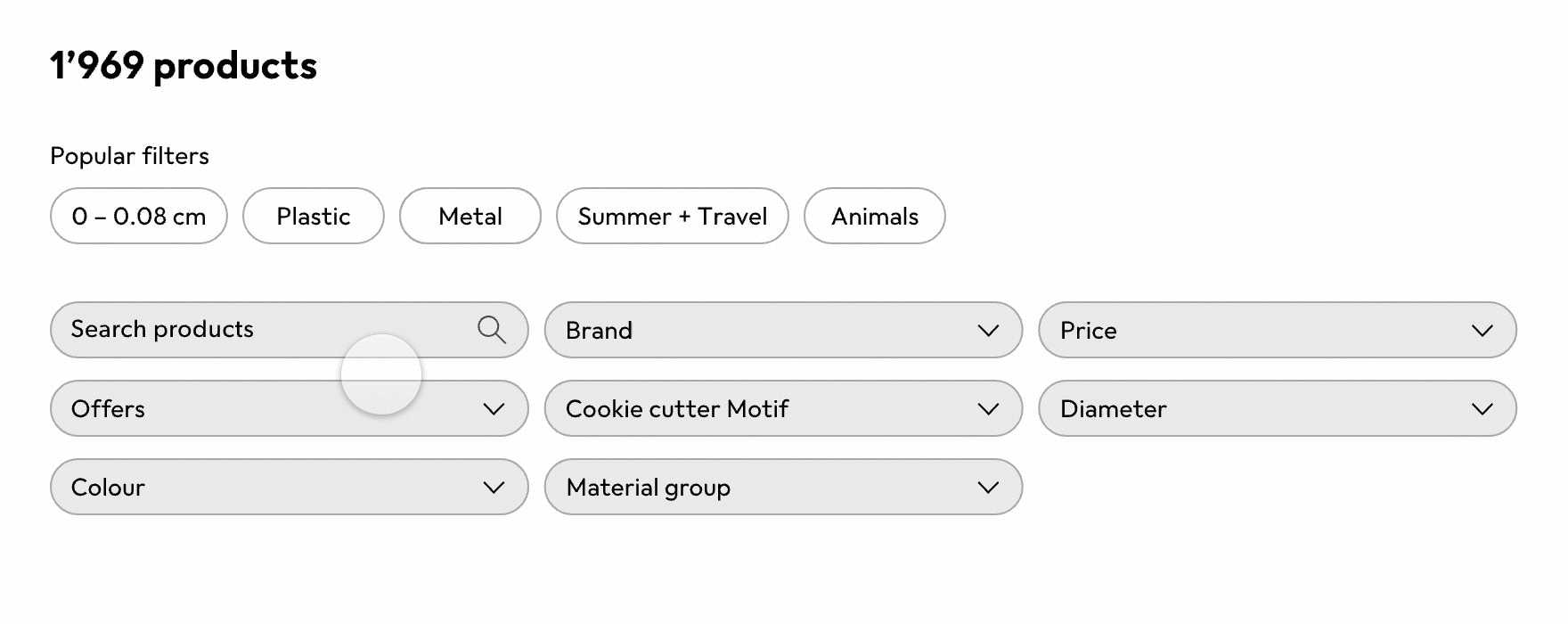Select the Summer + Travel filter chip
Viewport: 1568px width, 624px height.
point(672,216)
